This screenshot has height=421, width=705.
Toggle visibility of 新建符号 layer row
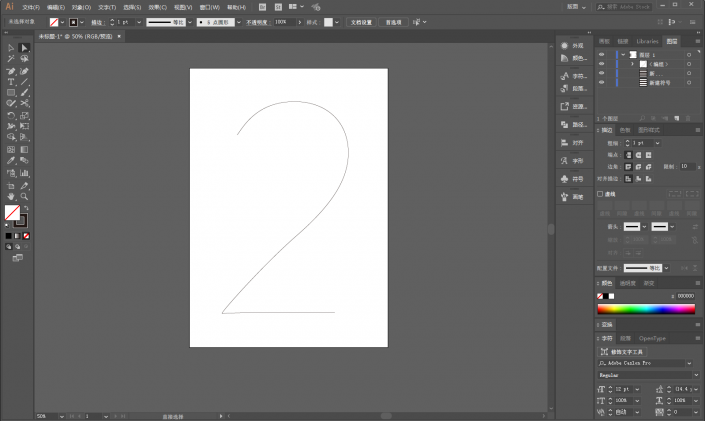tap(601, 83)
